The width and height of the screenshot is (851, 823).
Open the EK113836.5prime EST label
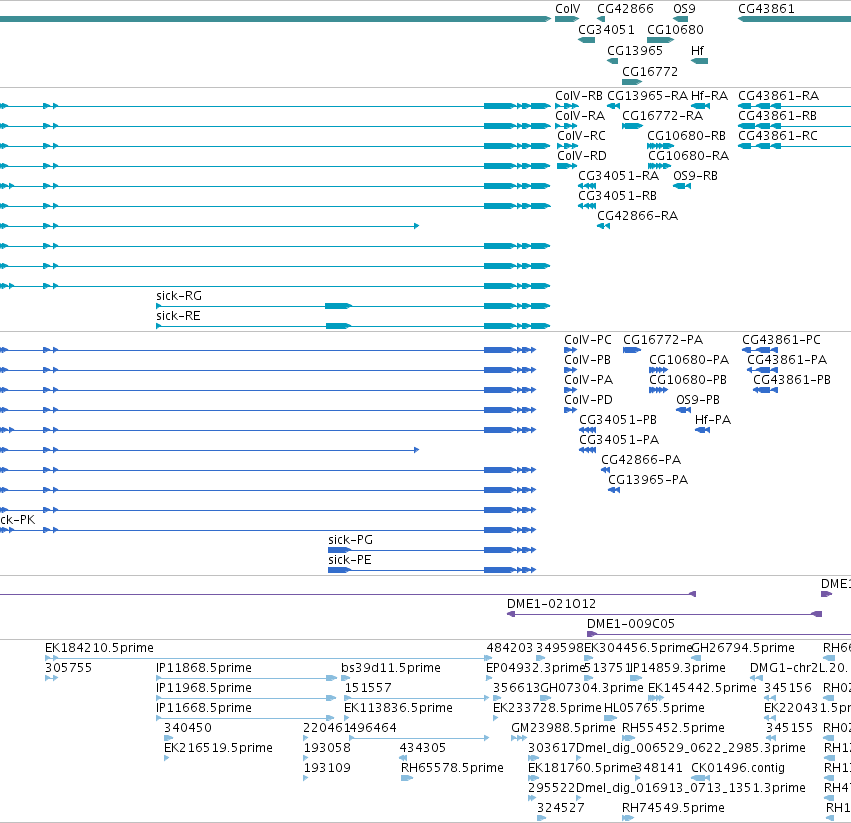[398, 708]
